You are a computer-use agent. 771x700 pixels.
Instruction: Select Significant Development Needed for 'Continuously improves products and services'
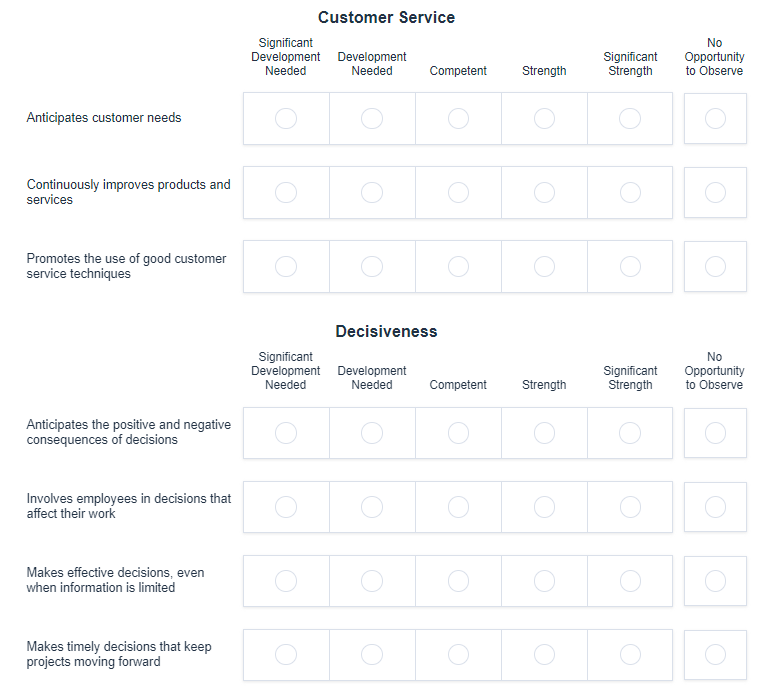(286, 193)
